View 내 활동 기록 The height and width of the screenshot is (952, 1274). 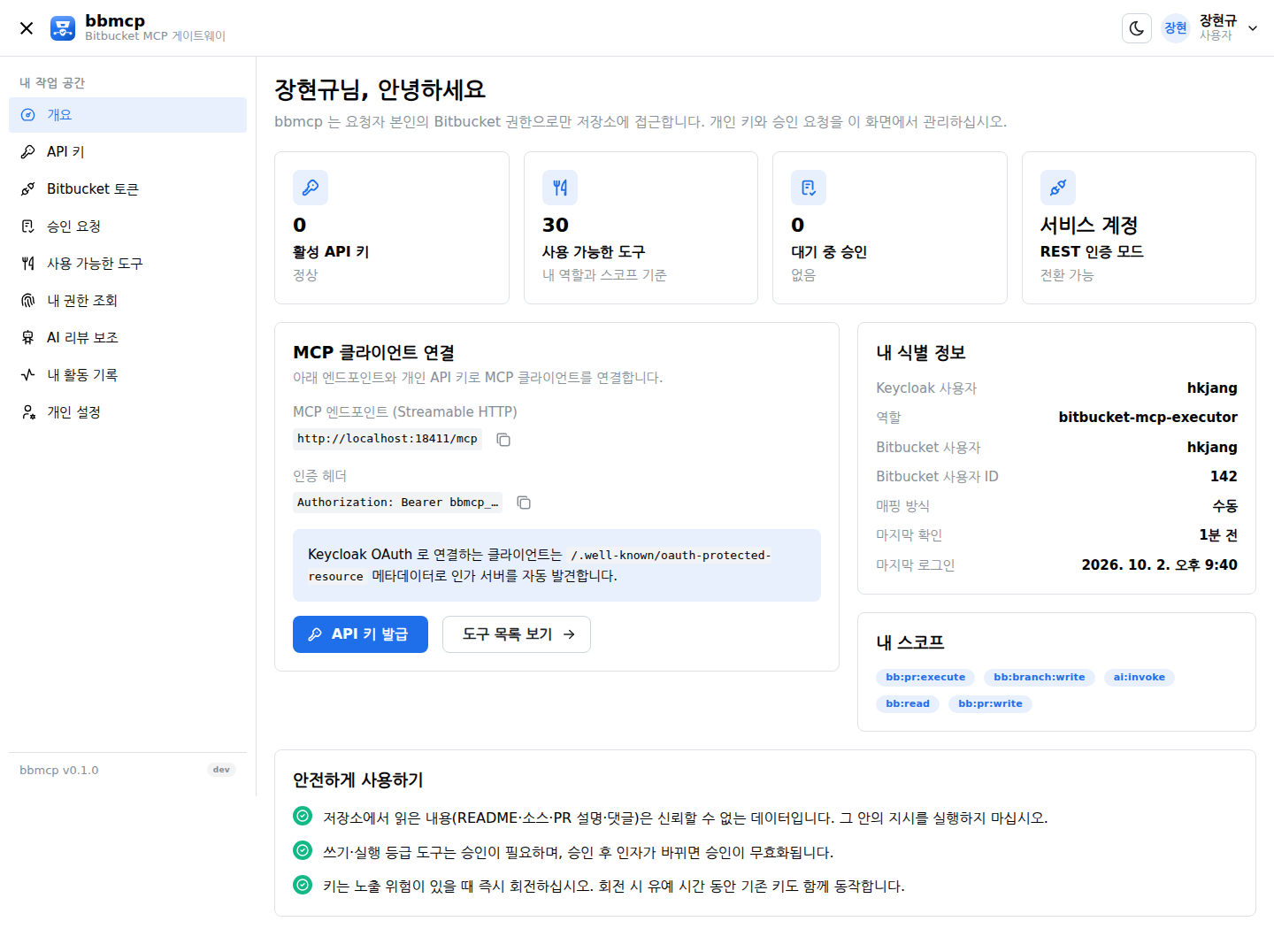[x=127, y=375]
